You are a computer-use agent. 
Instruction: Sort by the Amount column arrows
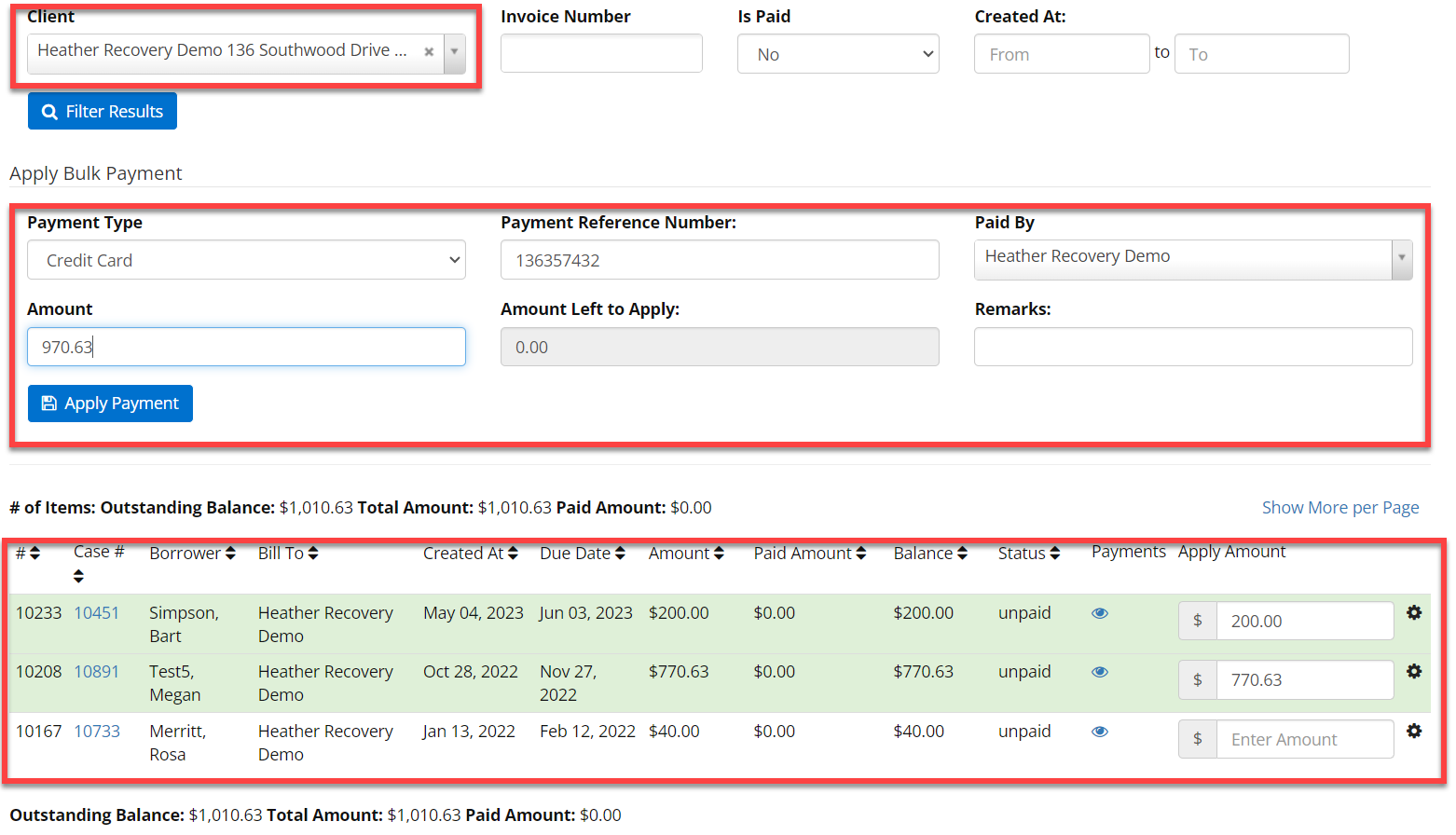coord(719,553)
